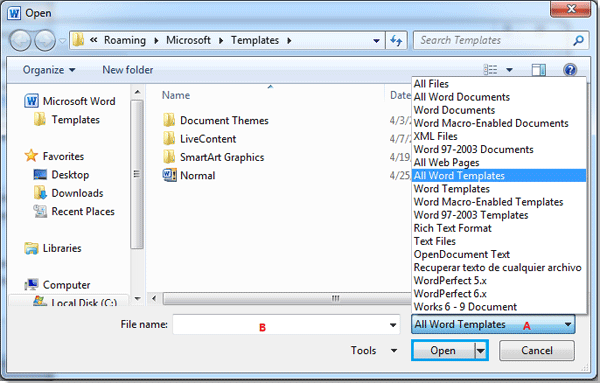This screenshot has height=383, width=600.
Task: Expand the Organize menu
Action: (x=49, y=70)
